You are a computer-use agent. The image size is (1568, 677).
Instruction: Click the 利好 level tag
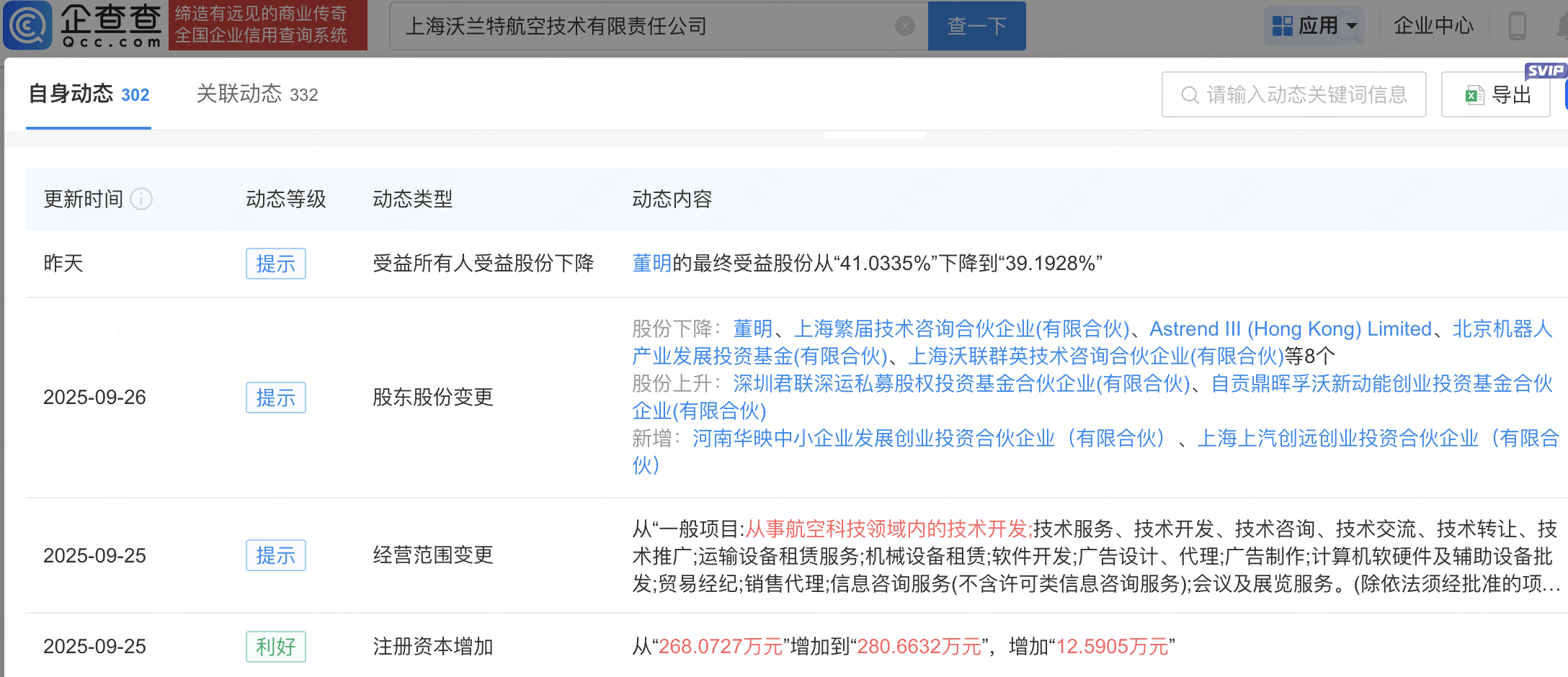click(275, 647)
